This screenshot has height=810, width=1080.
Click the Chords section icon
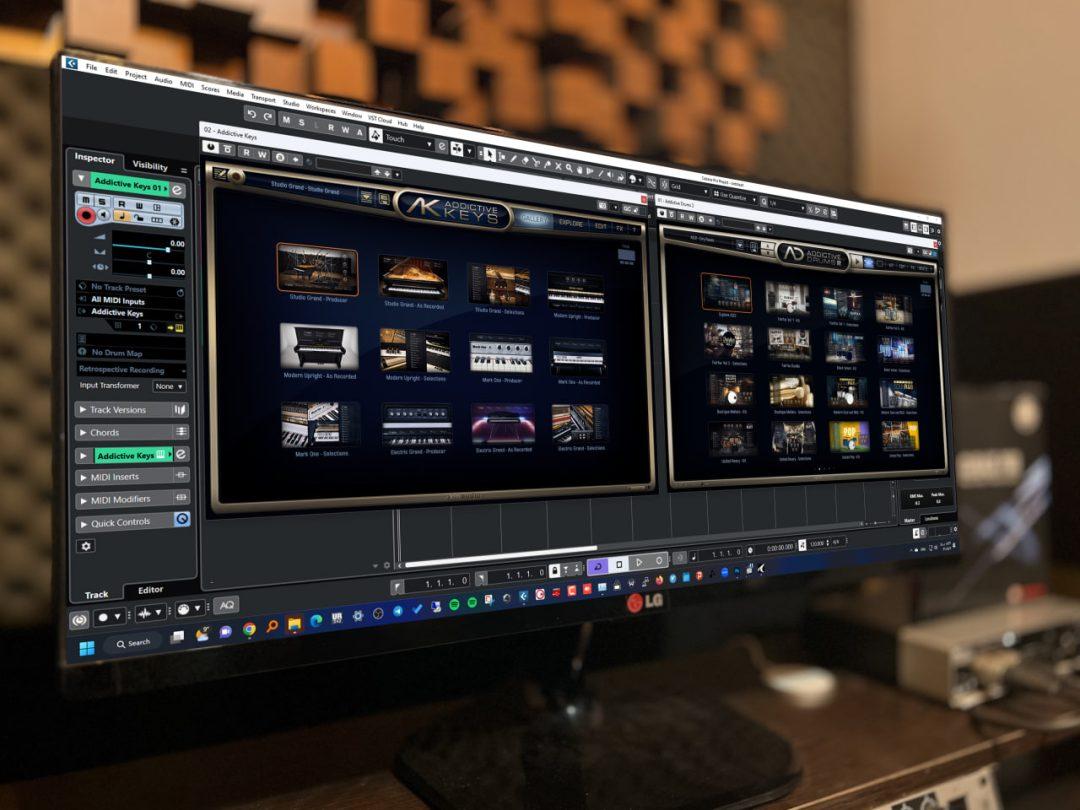point(182,432)
